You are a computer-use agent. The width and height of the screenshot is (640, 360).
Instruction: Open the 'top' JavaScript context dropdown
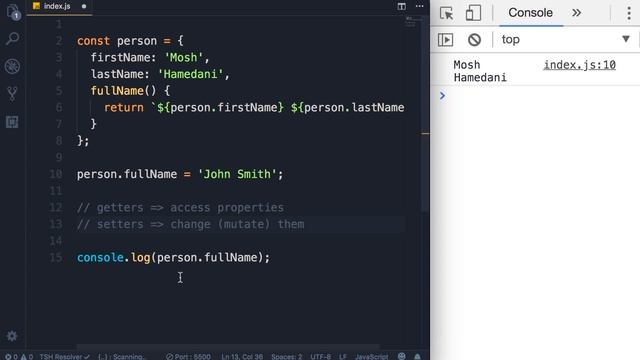tap(566, 40)
